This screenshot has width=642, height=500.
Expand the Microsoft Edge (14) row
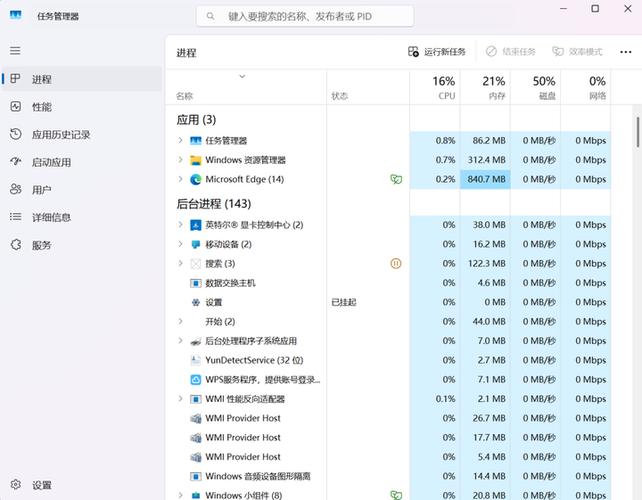(180, 179)
